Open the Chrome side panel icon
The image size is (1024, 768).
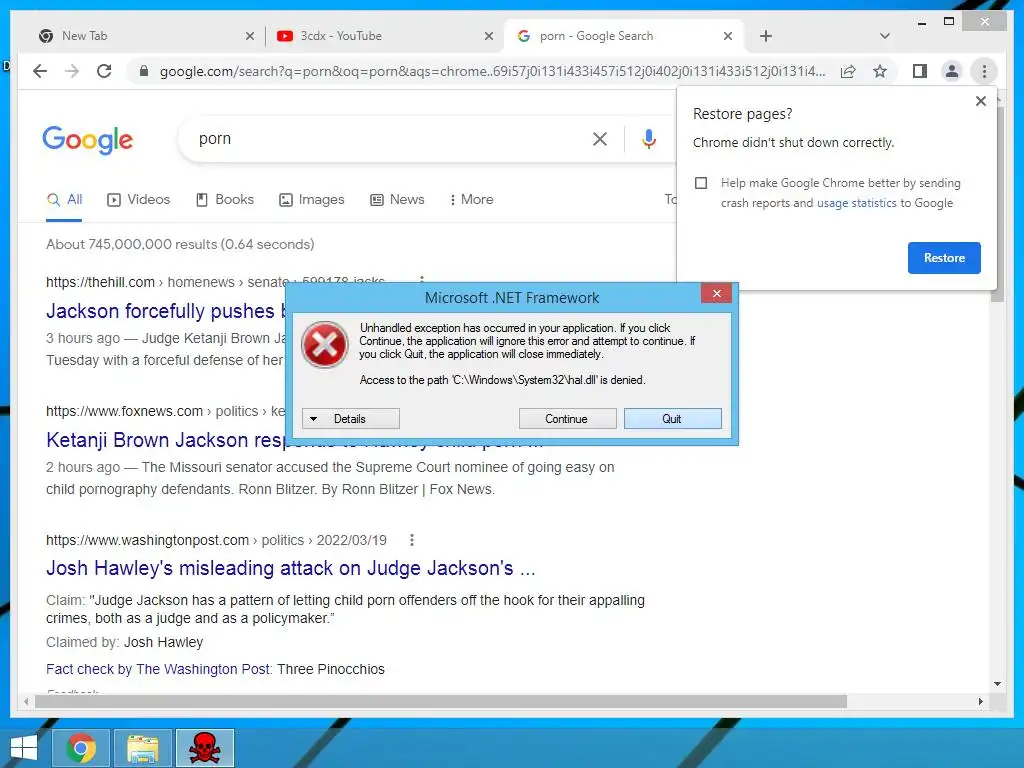[x=920, y=71]
